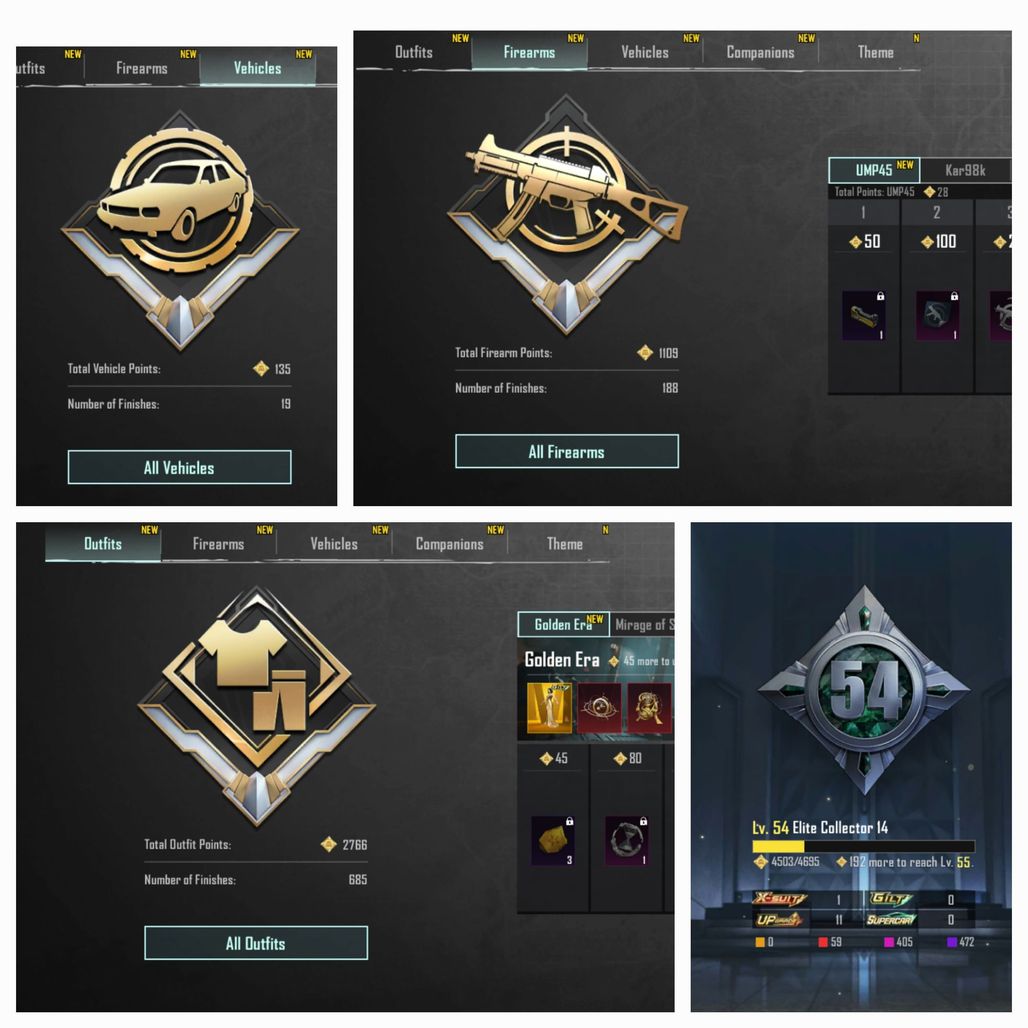
Task: Select the Mirage of S set tab
Action: point(643,624)
